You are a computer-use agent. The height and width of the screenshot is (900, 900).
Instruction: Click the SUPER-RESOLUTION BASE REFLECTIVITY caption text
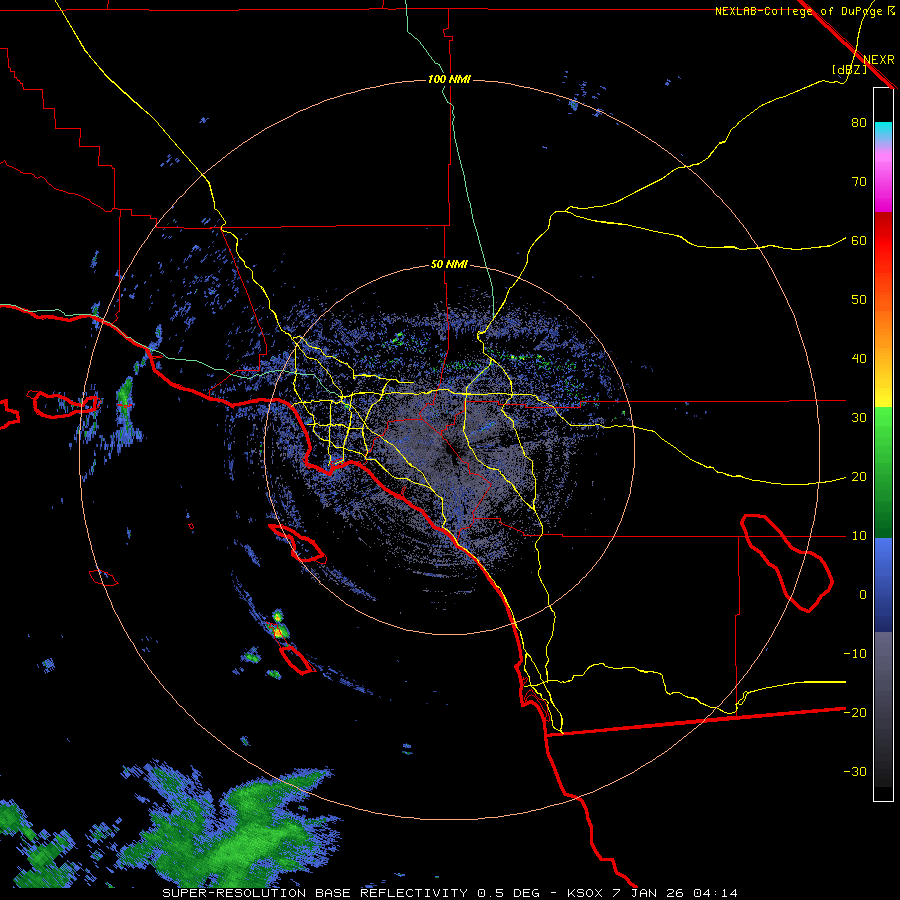[x=315, y=893]
